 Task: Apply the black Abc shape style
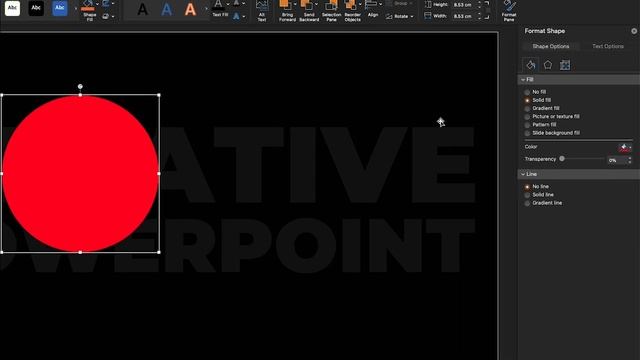tap(36, 8)
